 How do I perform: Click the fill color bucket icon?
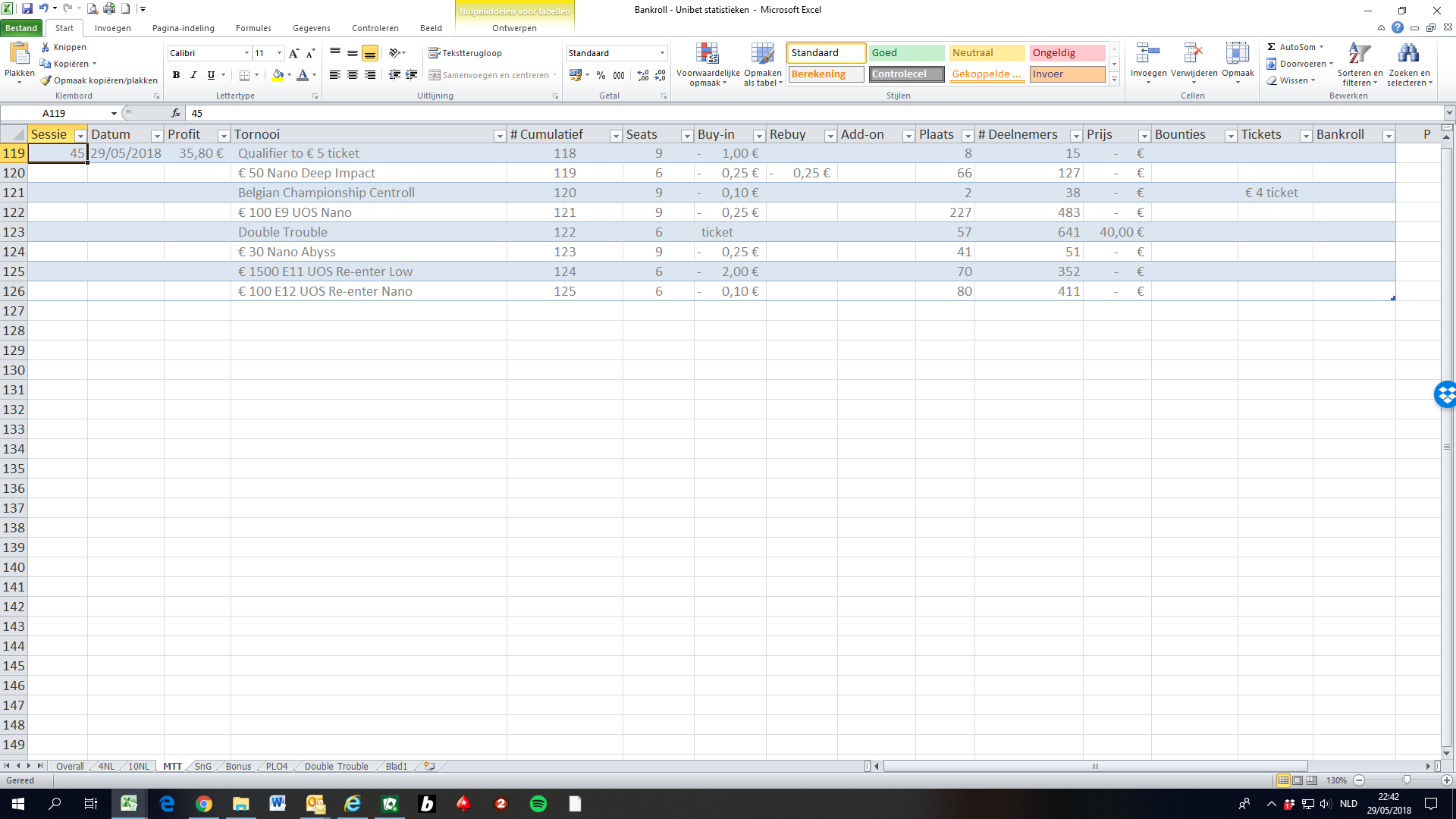(278, 75)
